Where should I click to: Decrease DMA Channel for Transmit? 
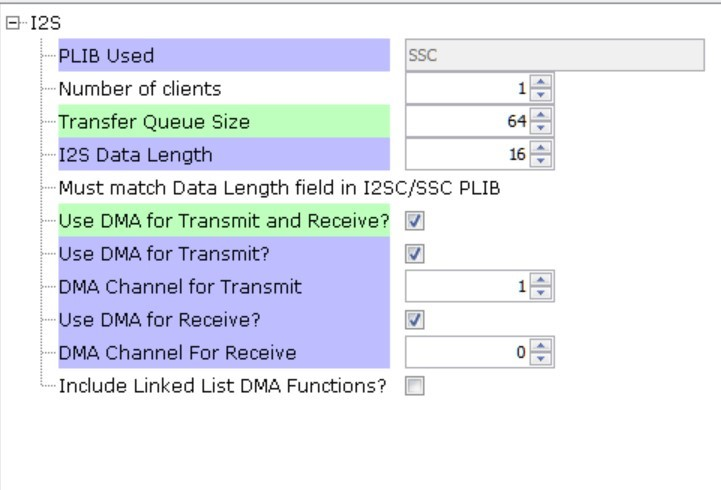tap(541, 293)
